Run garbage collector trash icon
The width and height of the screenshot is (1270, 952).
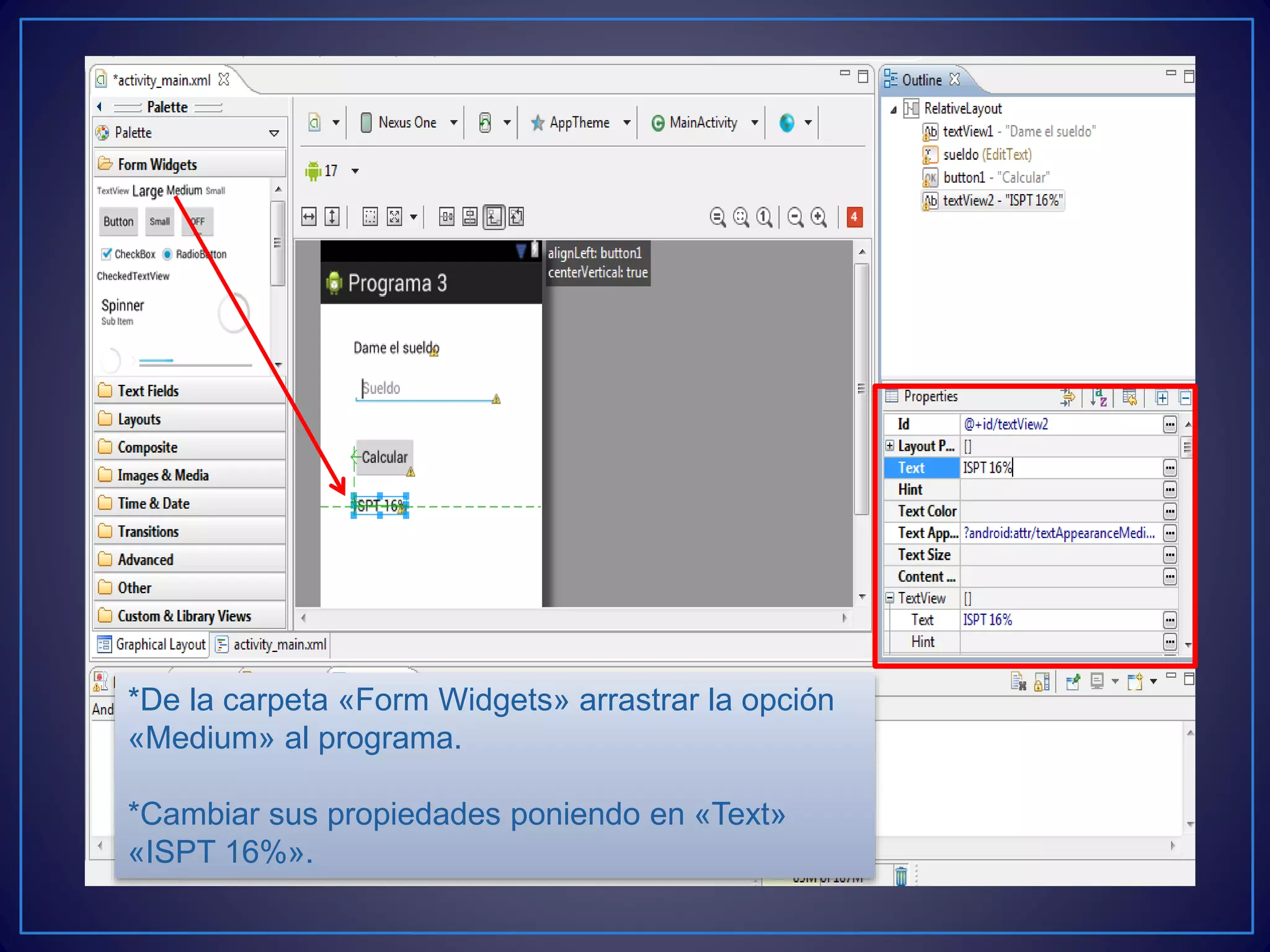(x=901, y=876)
